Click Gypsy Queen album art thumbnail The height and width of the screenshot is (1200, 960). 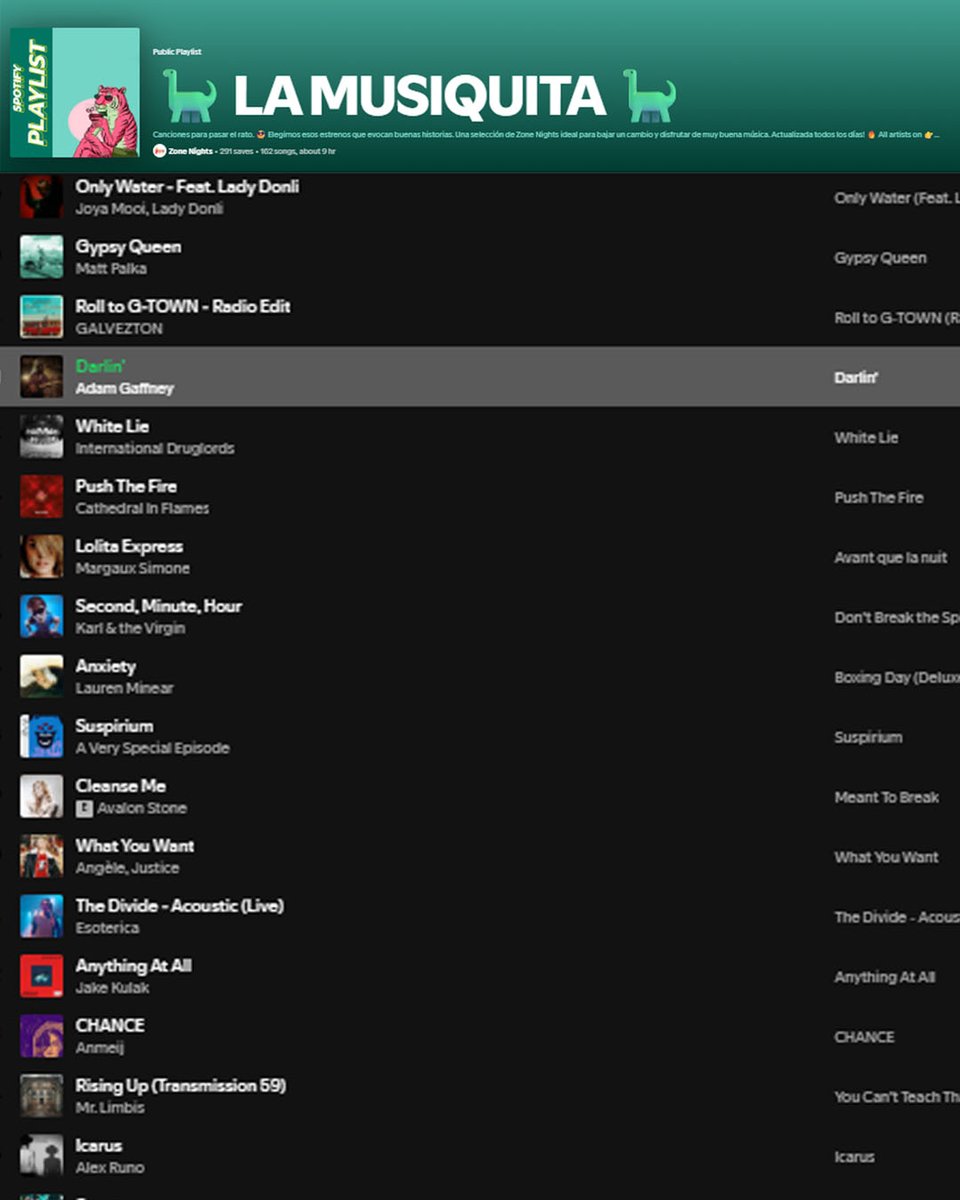point(41,257)
